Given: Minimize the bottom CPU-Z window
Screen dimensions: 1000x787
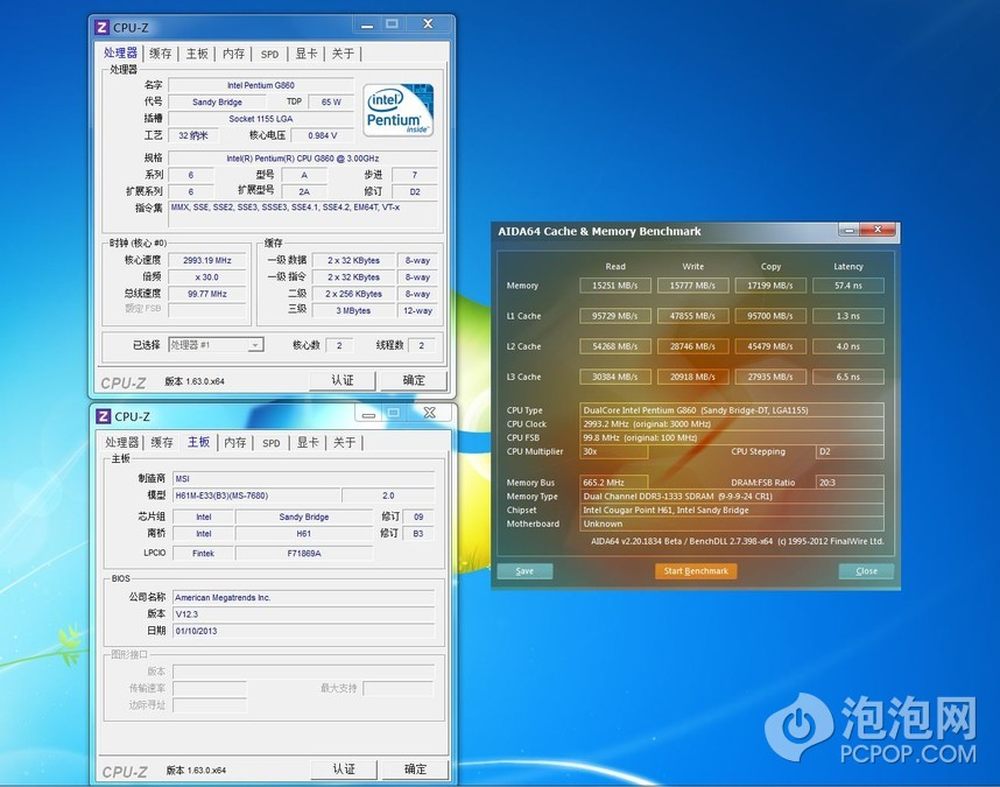Looking at the screenshot, I should tap(369, 414).
